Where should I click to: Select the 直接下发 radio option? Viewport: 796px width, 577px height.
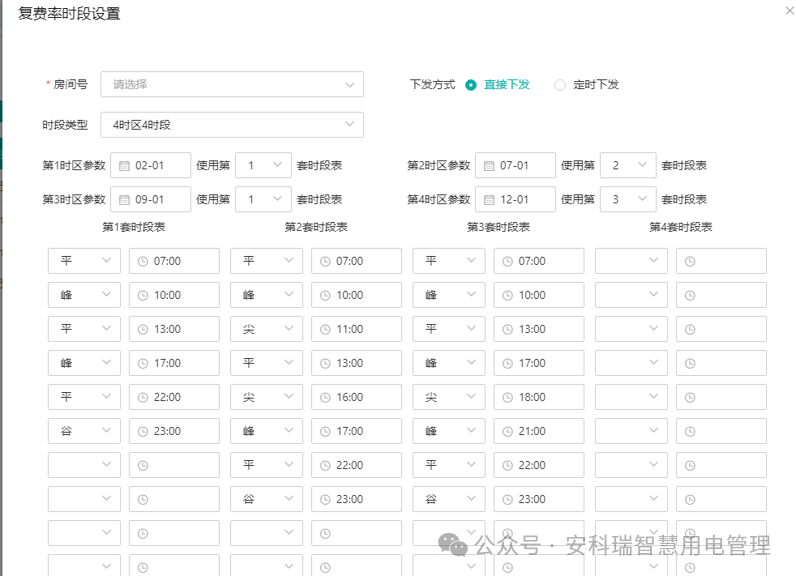pyautogui.click(x=497, y=85)
